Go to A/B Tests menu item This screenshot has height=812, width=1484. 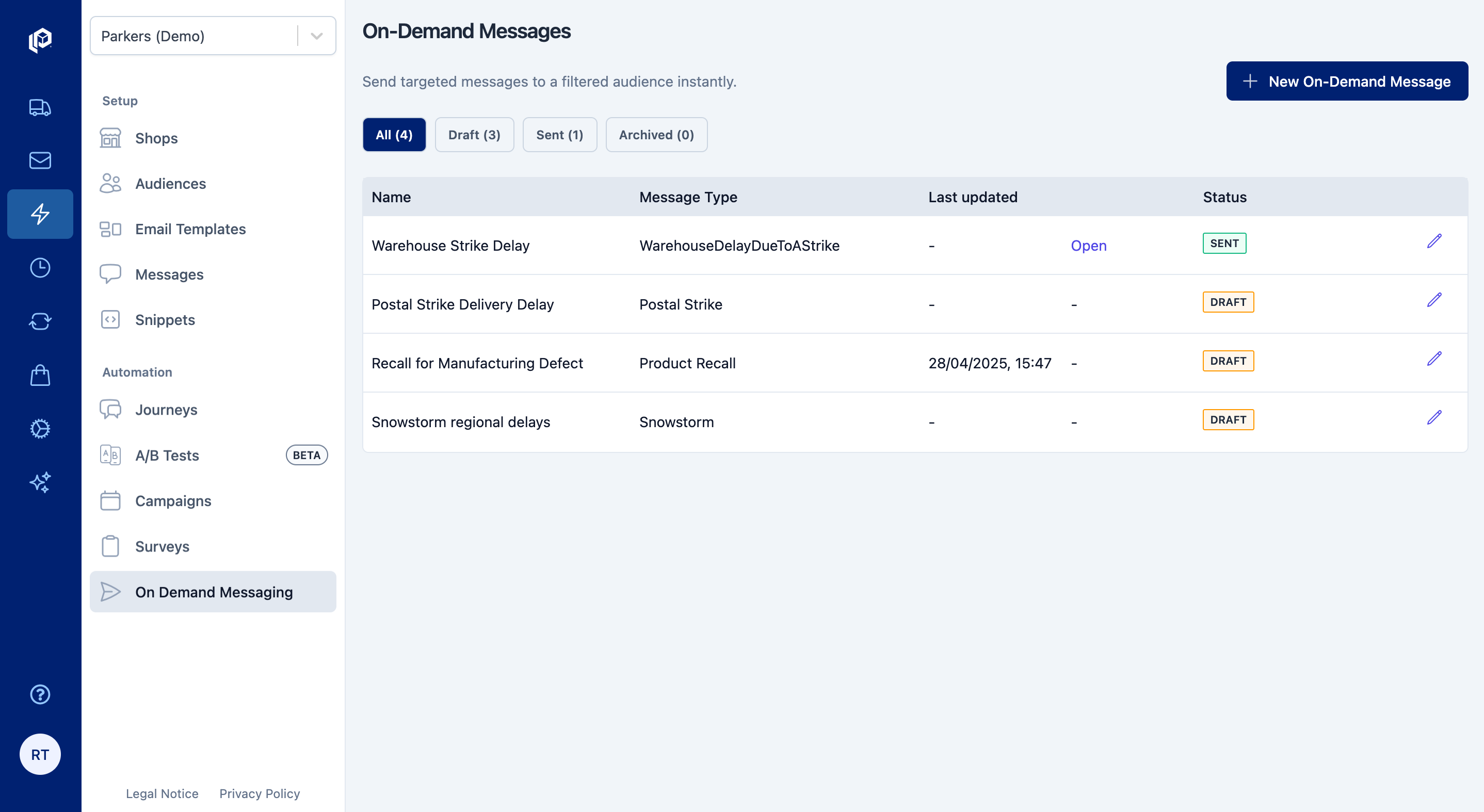coord(167,456)
